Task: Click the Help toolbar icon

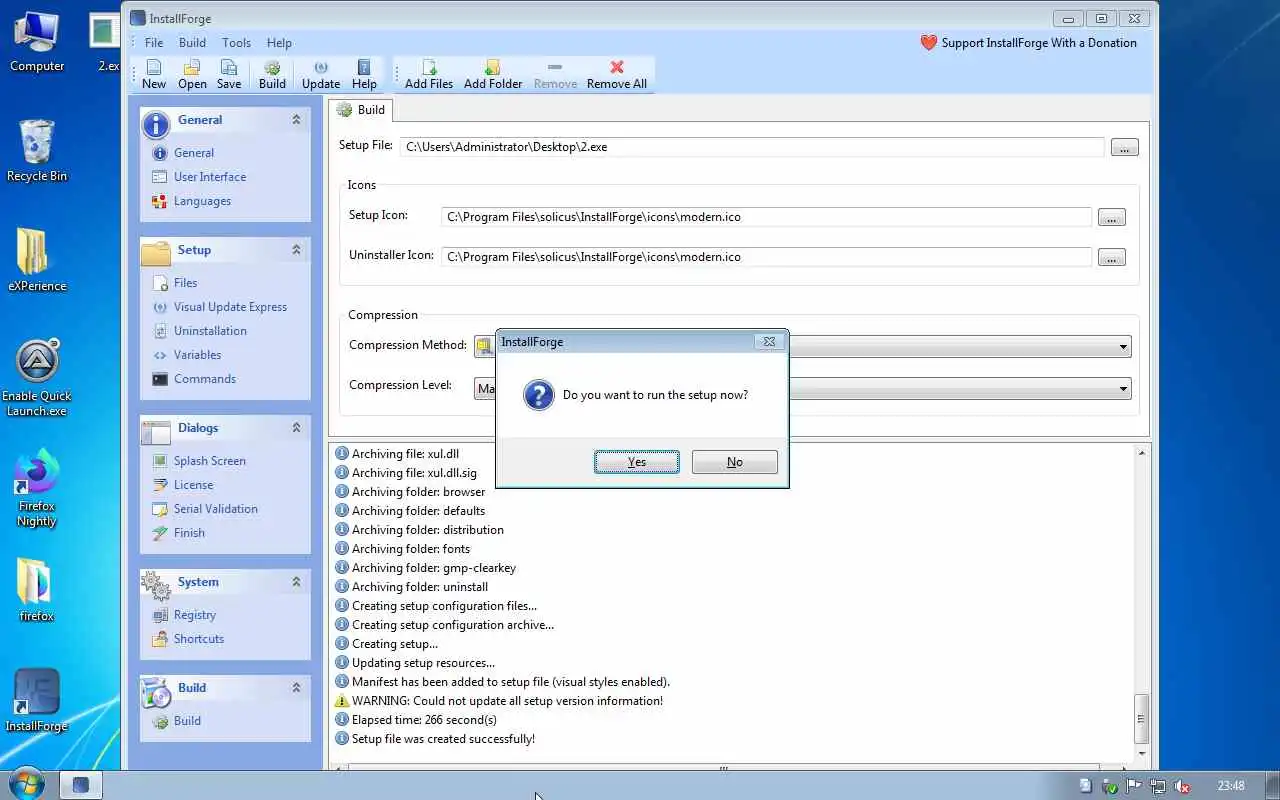Action: [364, 74]
